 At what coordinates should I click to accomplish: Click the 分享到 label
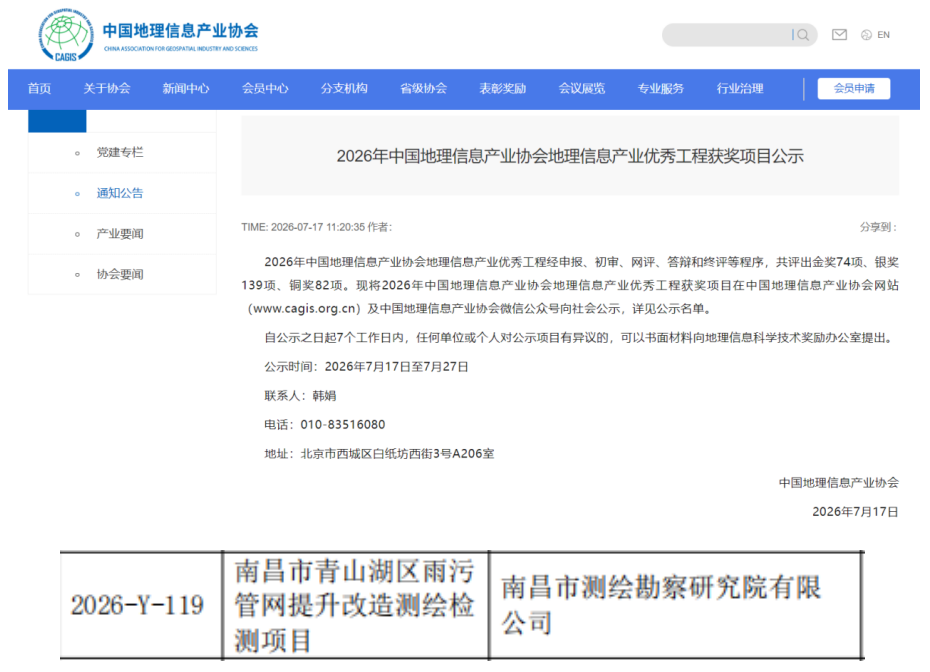coord(878,227)
